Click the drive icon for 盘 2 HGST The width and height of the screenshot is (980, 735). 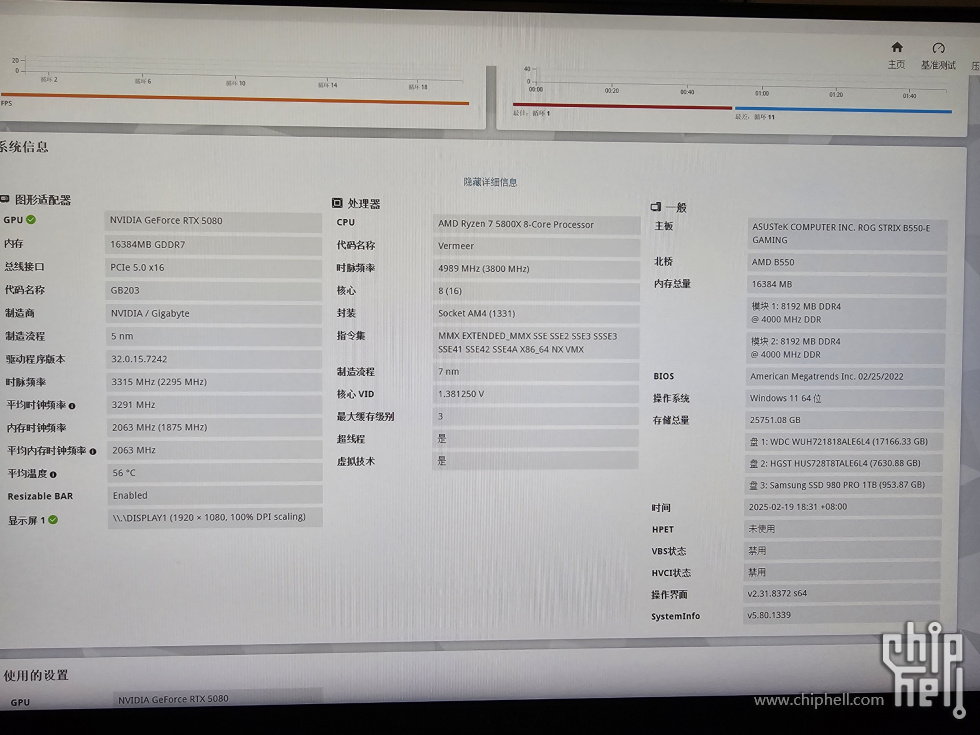[754, 463]
